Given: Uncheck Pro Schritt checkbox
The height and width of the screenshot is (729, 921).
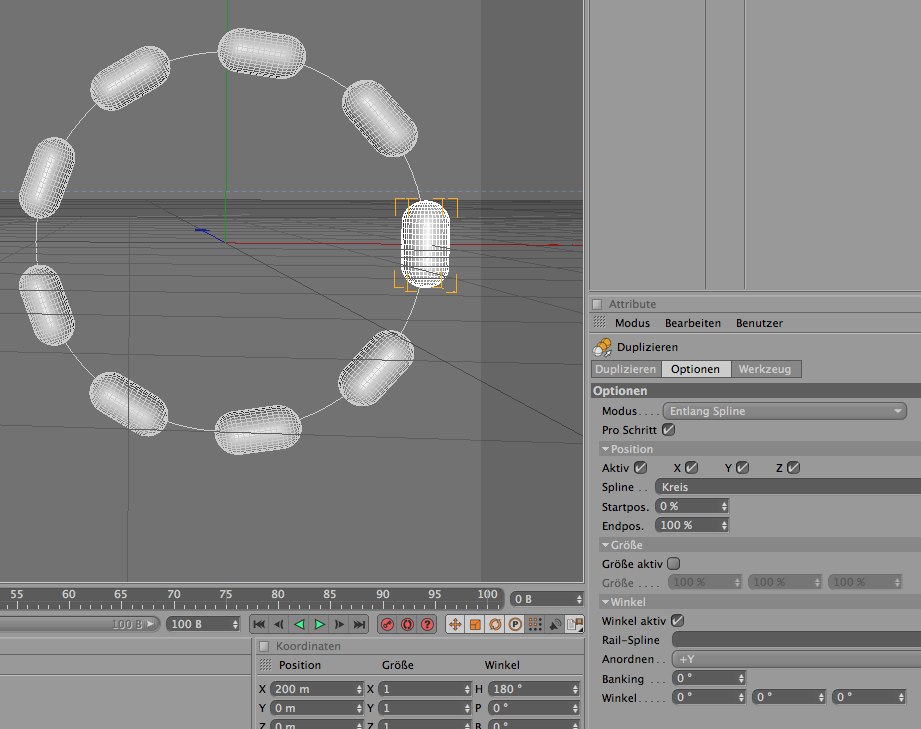Looking at the screenshot, I should pyautogui.click(x=668, y=429).
